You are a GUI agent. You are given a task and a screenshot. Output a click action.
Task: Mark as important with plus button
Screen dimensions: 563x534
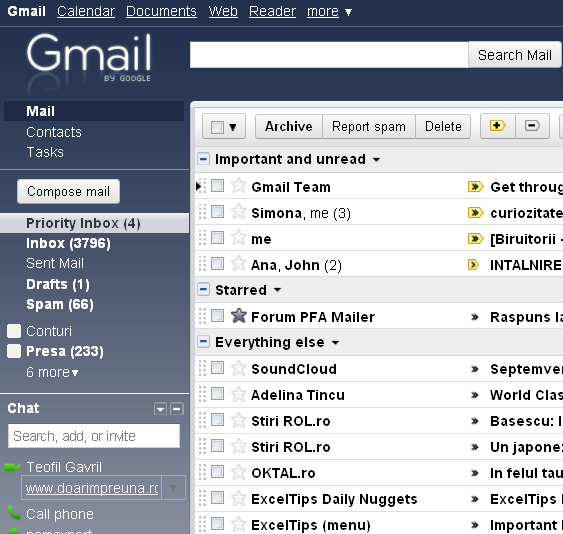coord(498,126)
